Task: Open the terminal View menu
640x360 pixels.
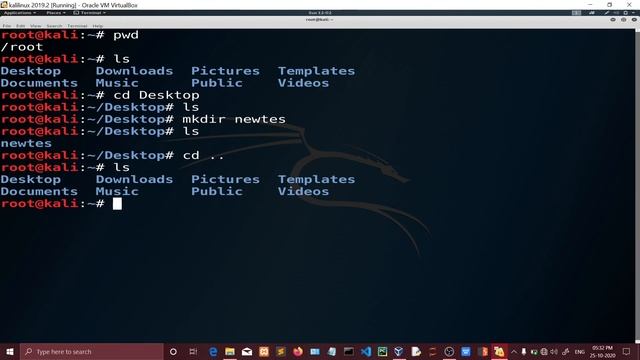Action: point(36,26)
